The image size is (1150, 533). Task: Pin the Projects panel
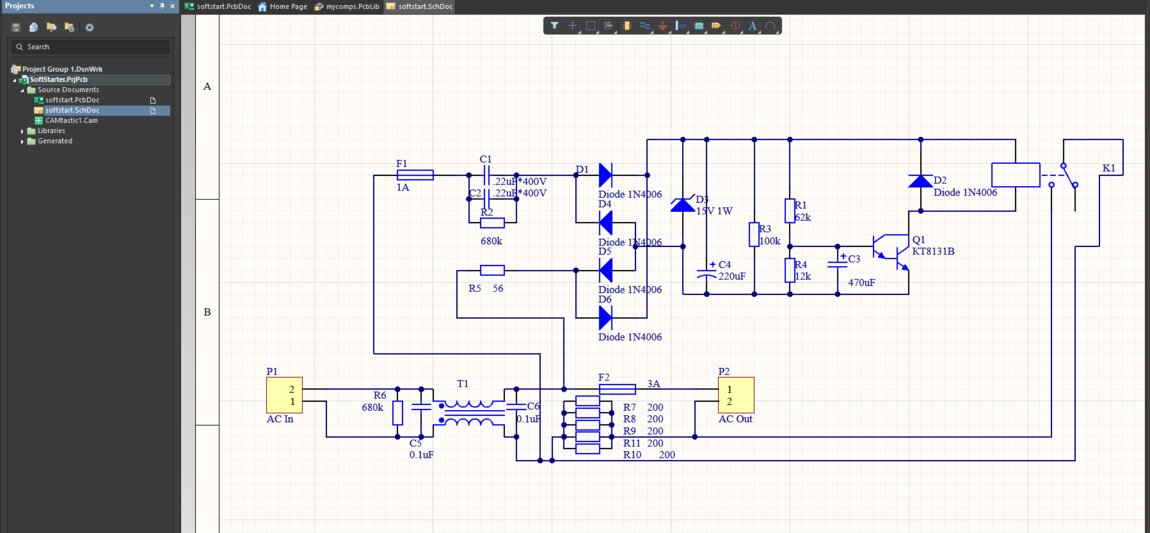[x=162, y=6]
